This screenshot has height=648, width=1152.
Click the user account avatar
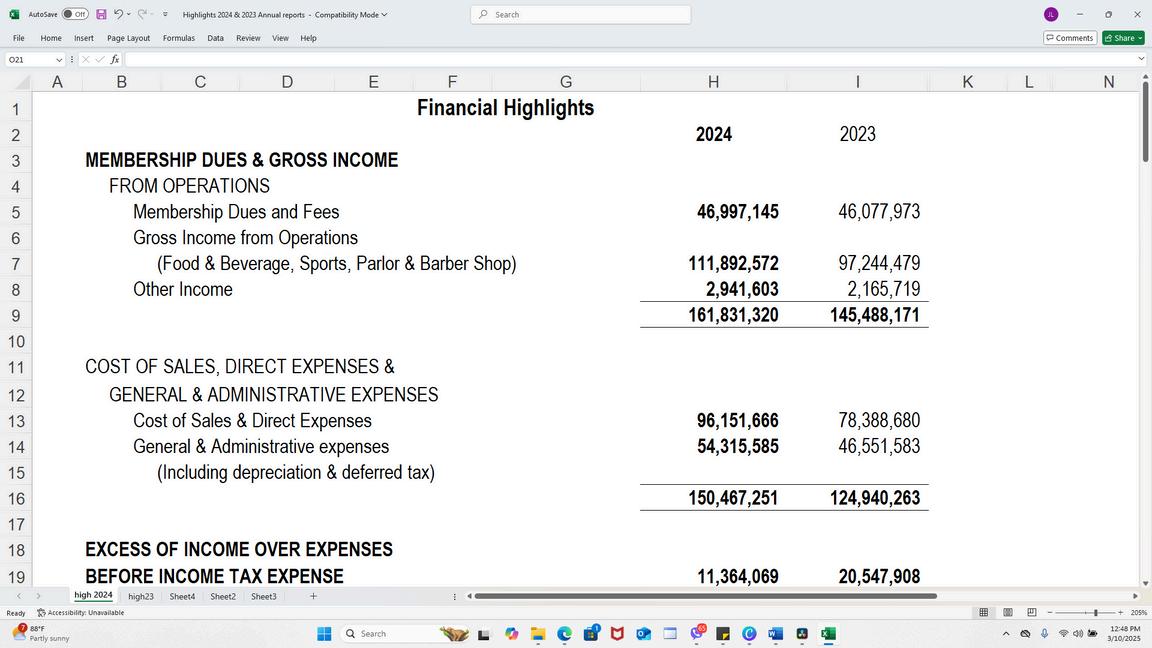1051,15
